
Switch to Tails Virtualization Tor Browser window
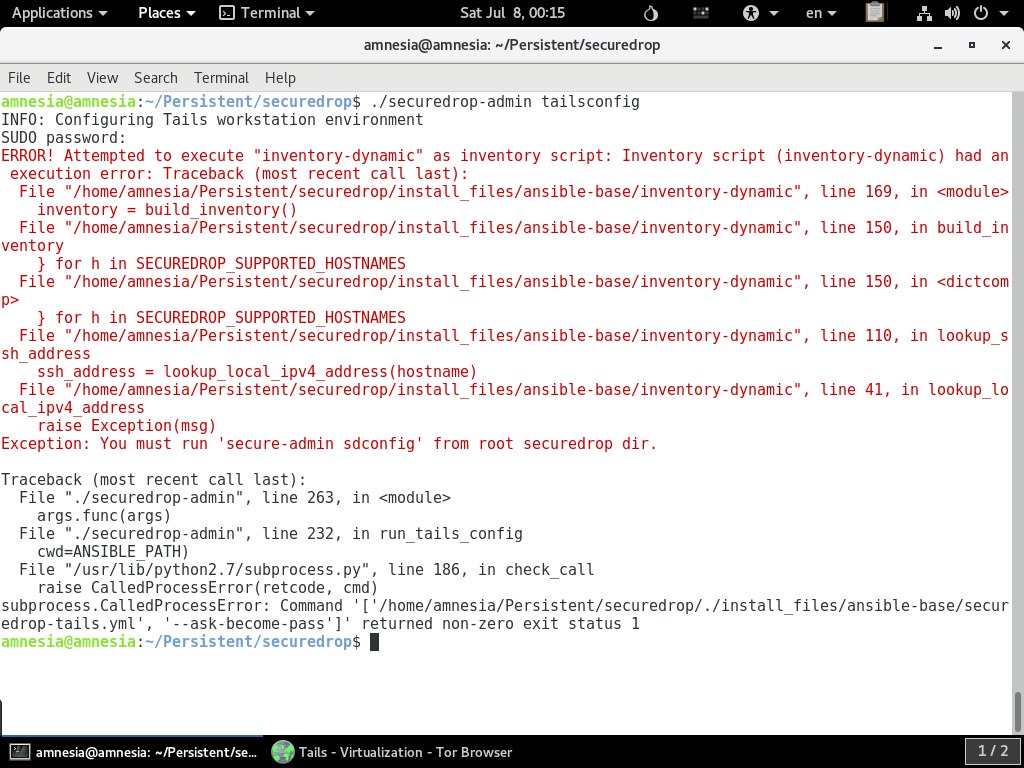(392, 752)
